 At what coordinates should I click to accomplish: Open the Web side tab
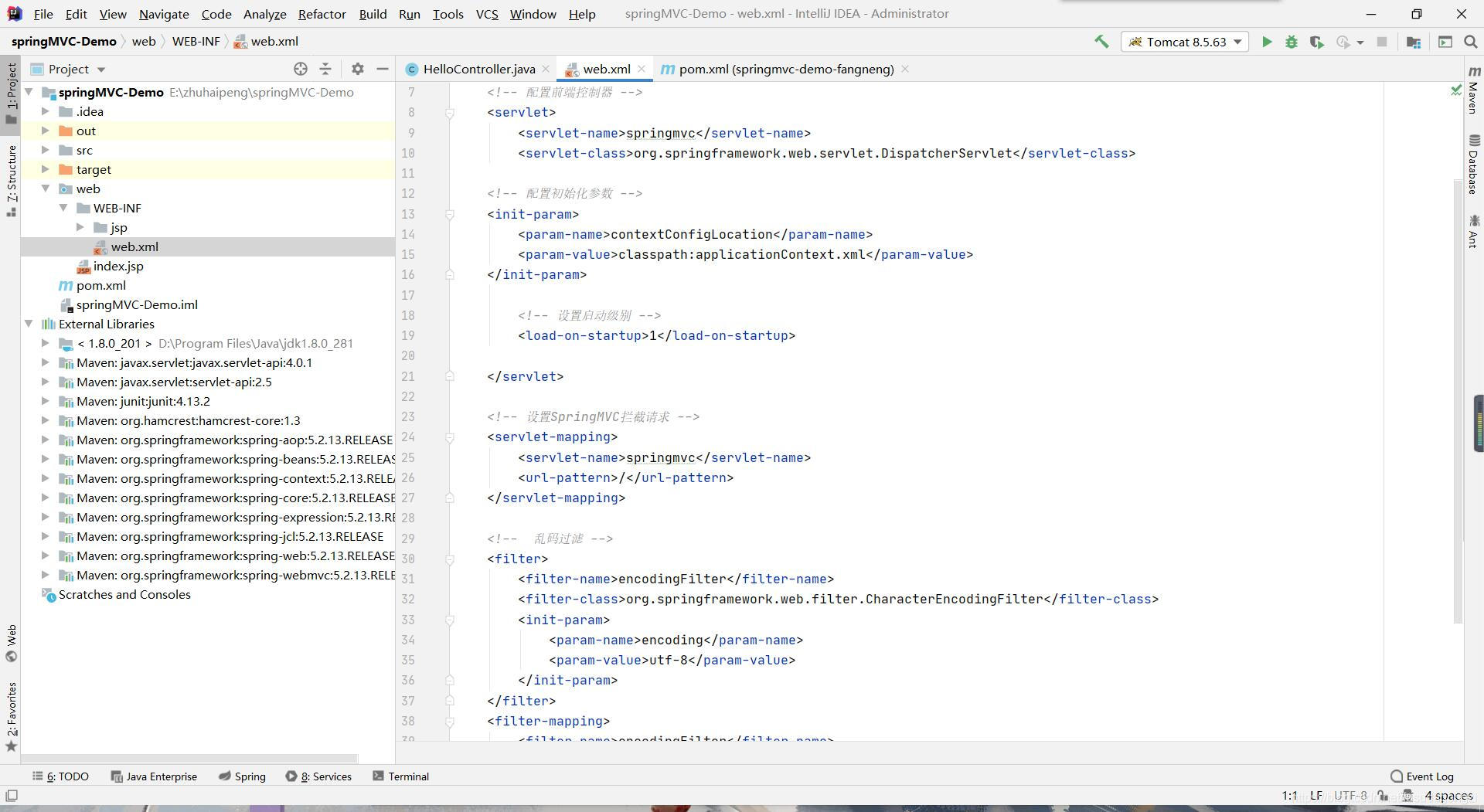(x=12, y=644)
